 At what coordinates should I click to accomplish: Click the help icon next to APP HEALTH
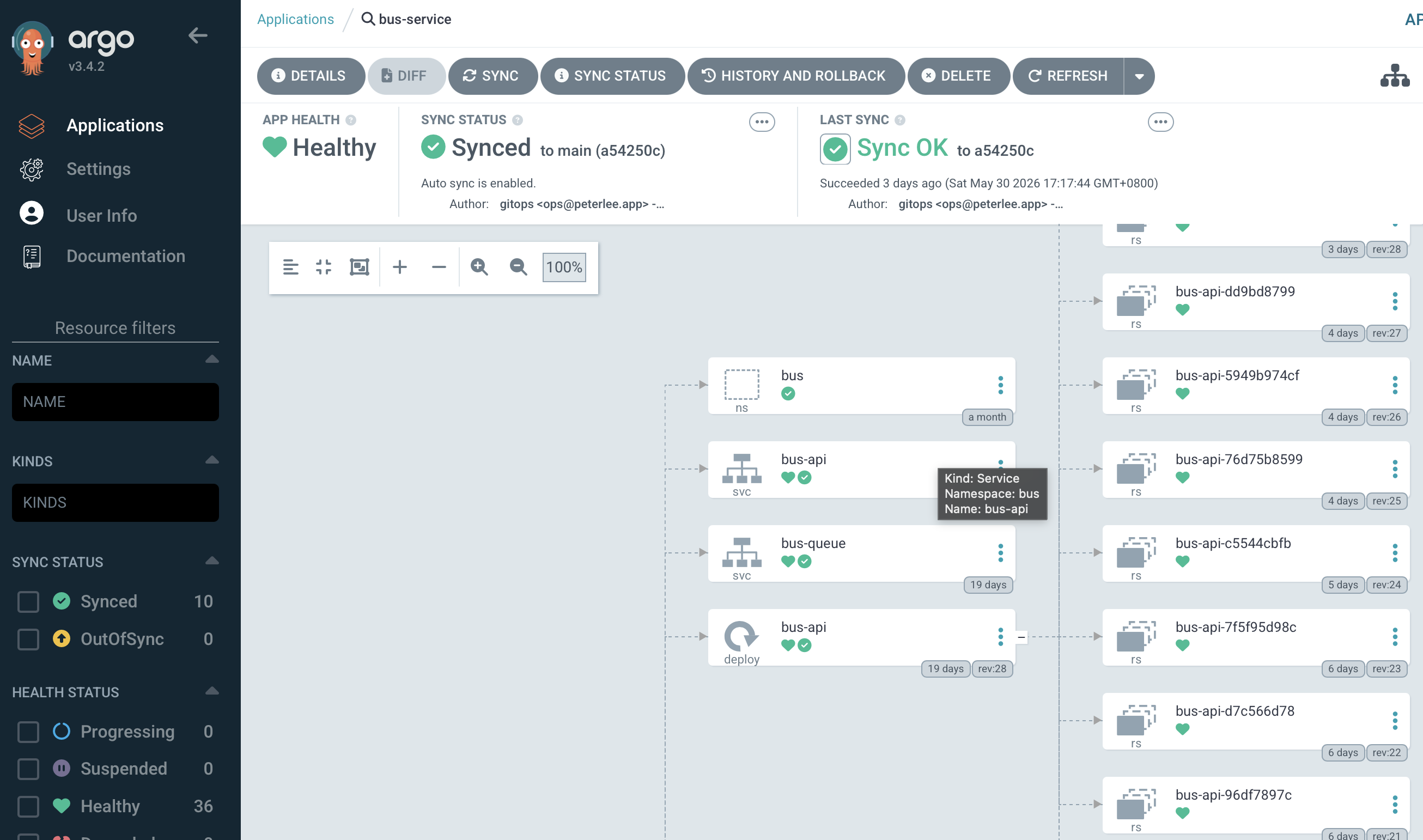point(351,120)
